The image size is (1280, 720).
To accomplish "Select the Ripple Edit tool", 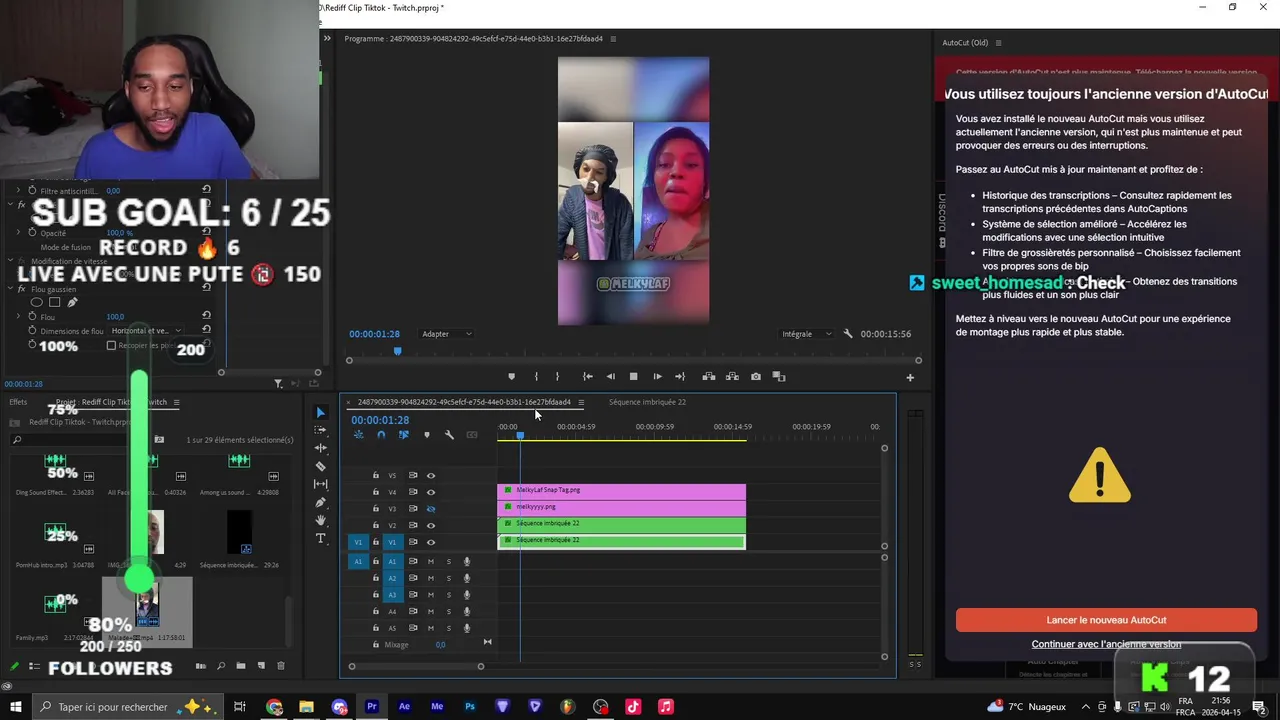I will point(320,448).
